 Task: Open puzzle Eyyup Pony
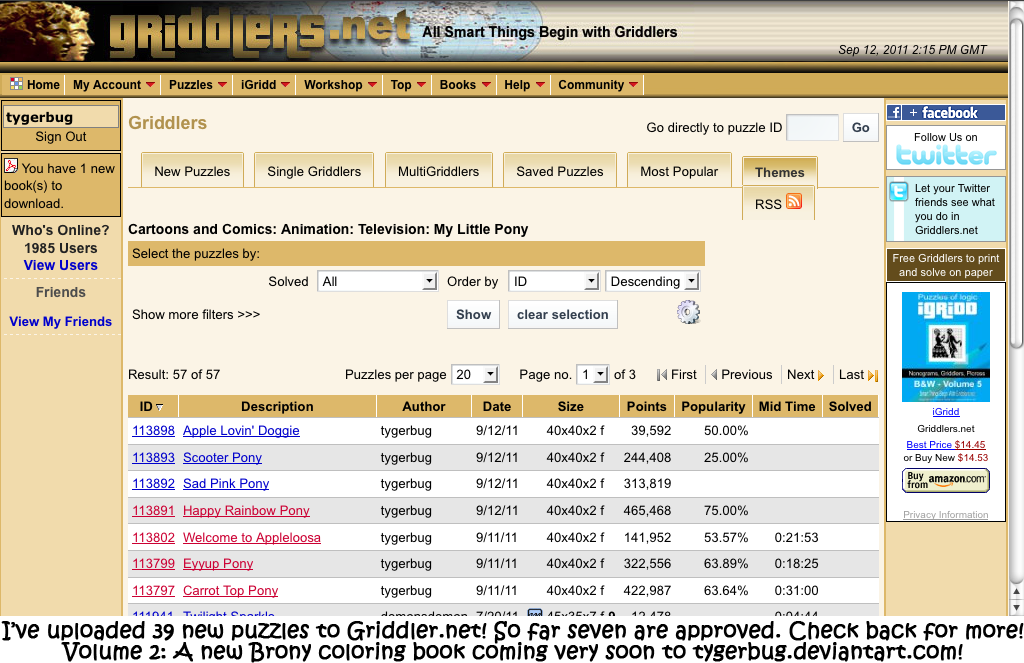point(217,563)
